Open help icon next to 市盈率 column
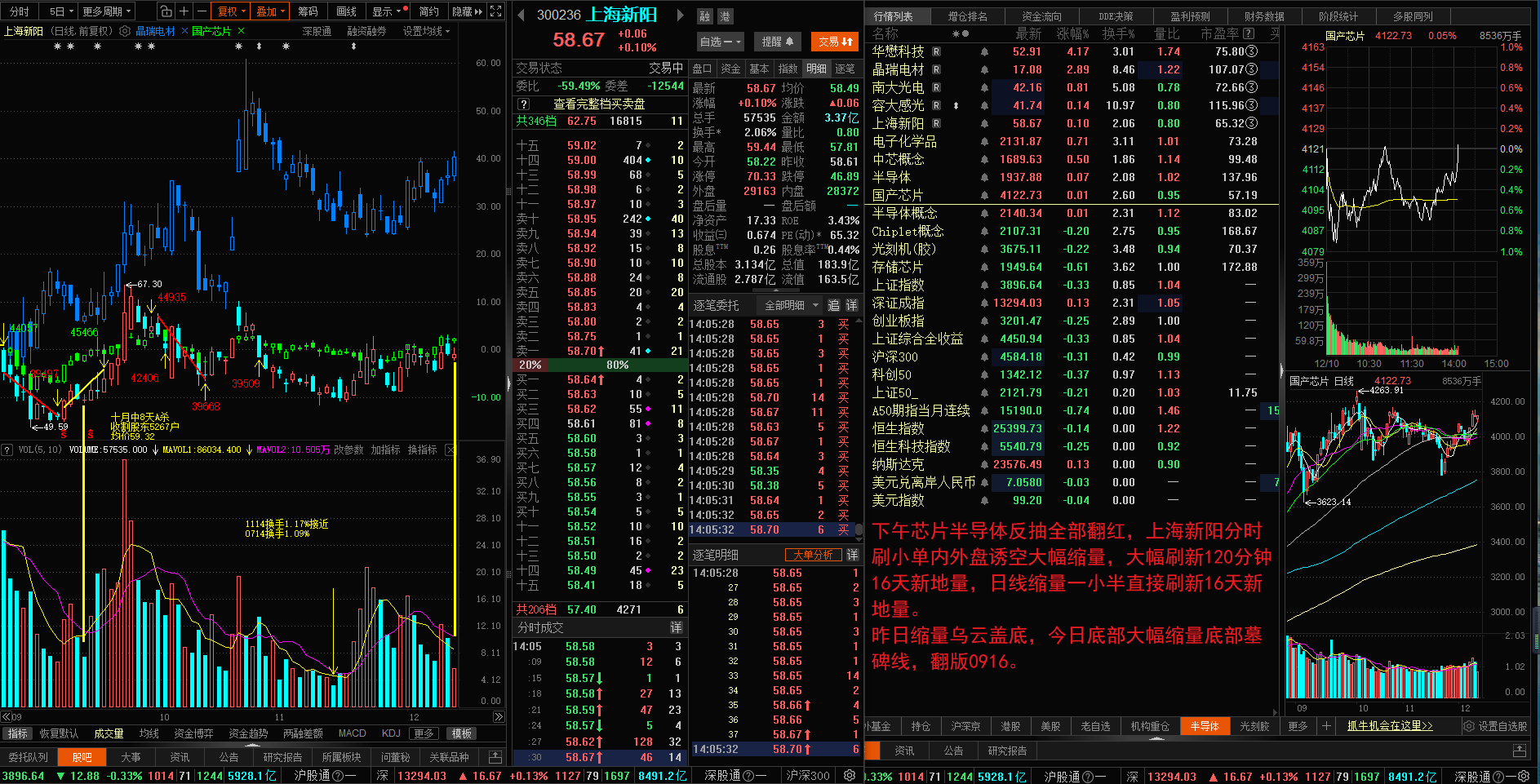The image size is (1540, 784). (1249, 33)
